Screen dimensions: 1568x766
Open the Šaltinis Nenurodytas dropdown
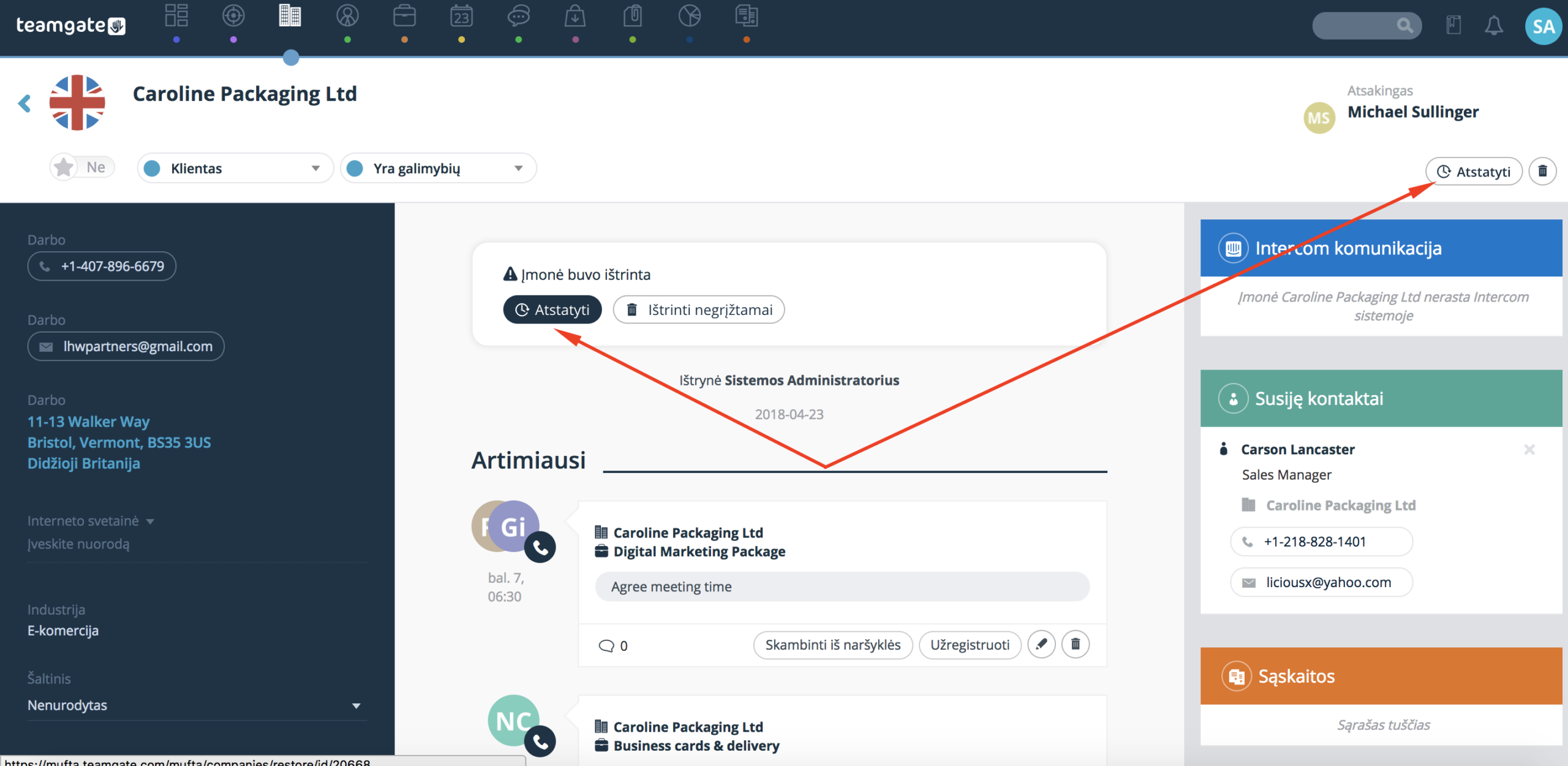click(196, 705)
